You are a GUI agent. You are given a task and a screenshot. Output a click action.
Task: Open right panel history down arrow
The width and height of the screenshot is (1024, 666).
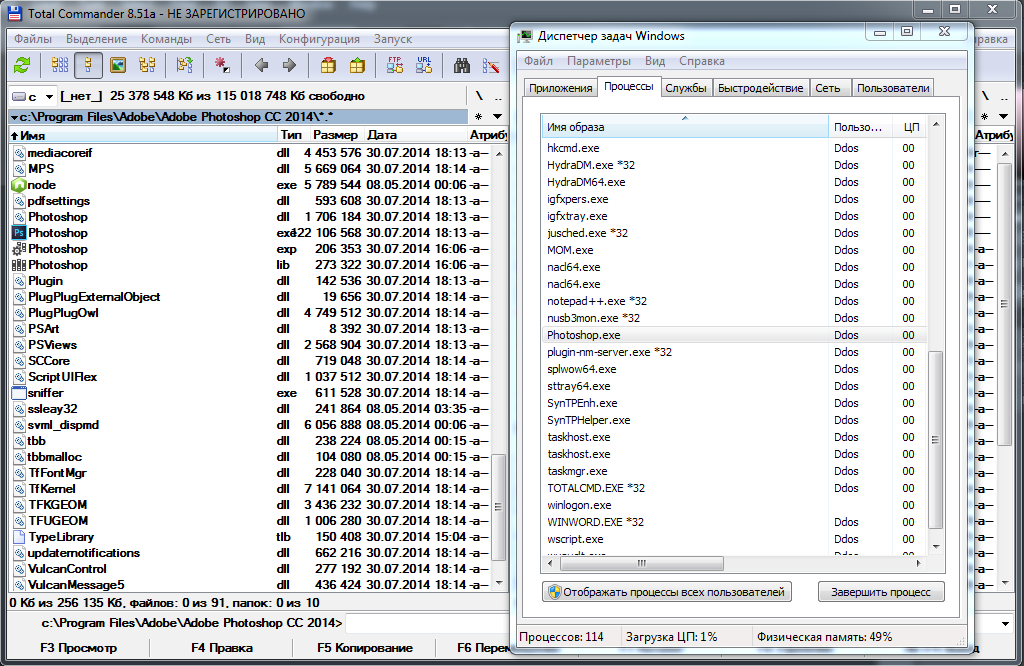(1004, 117)
